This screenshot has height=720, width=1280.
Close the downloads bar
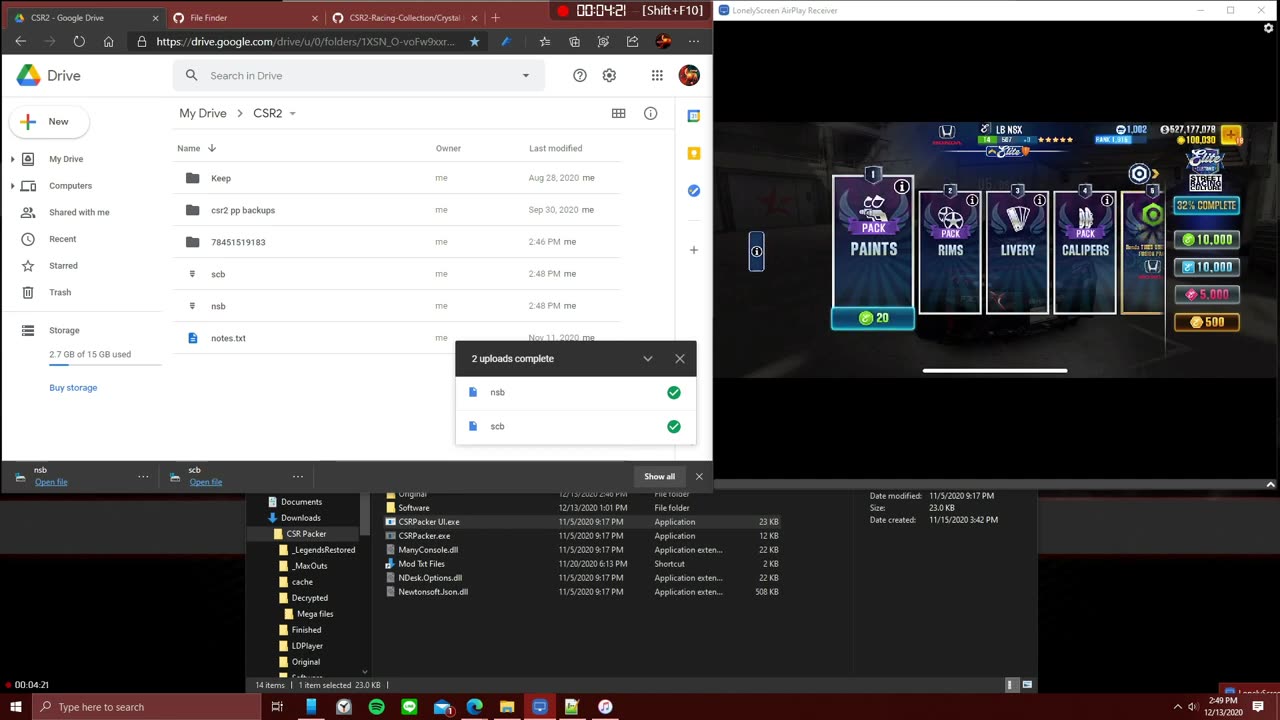coord(699,477)
